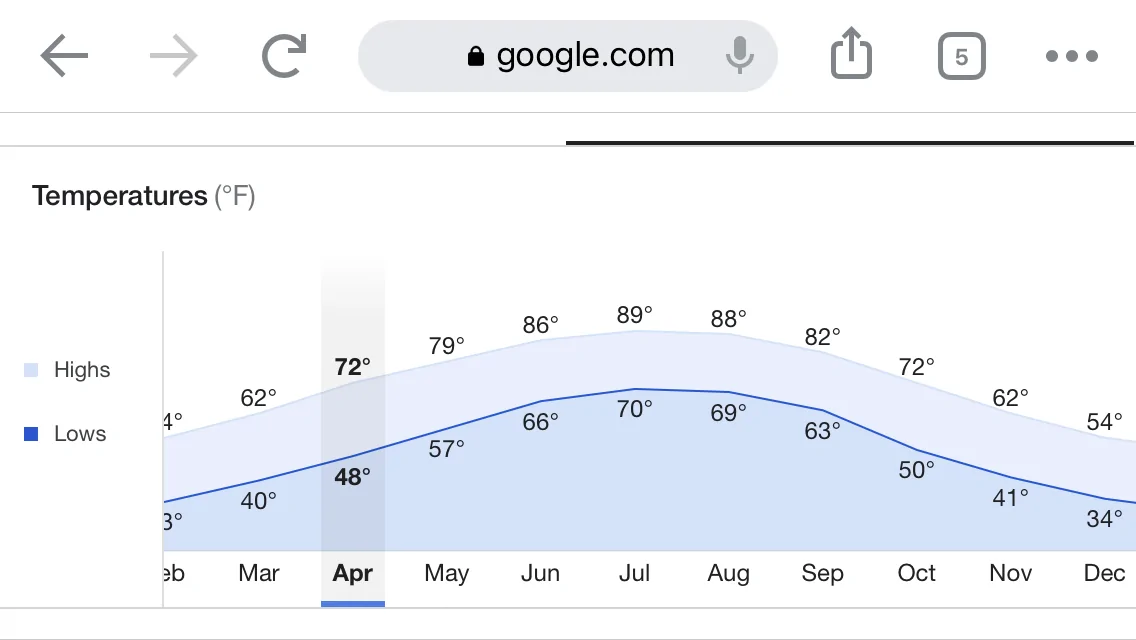Viewport: 1136px width, 640px height.
Task: Tap the 34° December low label
Action: (x=1104, y=518)
